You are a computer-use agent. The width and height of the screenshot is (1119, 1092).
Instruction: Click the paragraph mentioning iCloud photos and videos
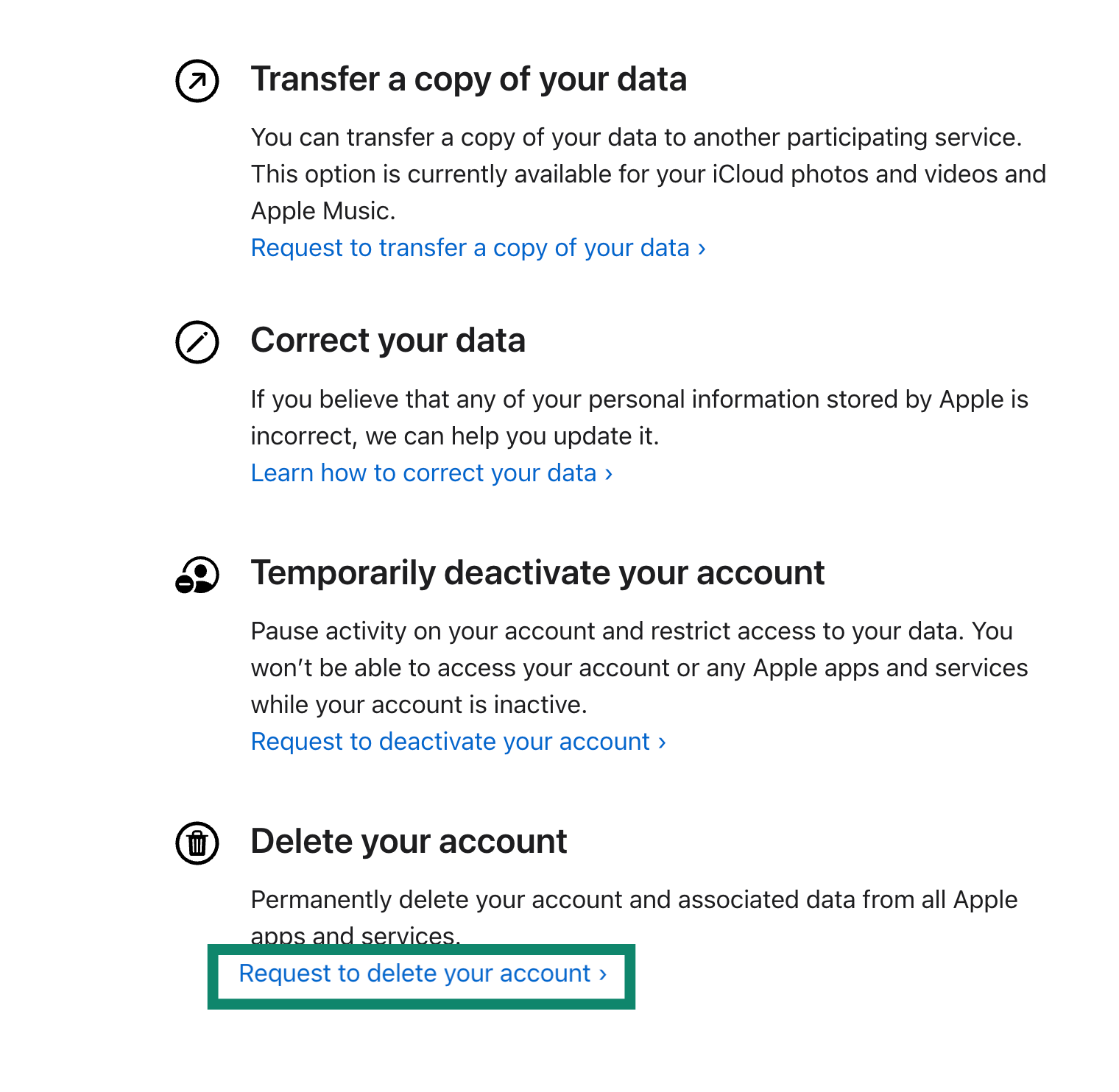(x=648, y=174)
